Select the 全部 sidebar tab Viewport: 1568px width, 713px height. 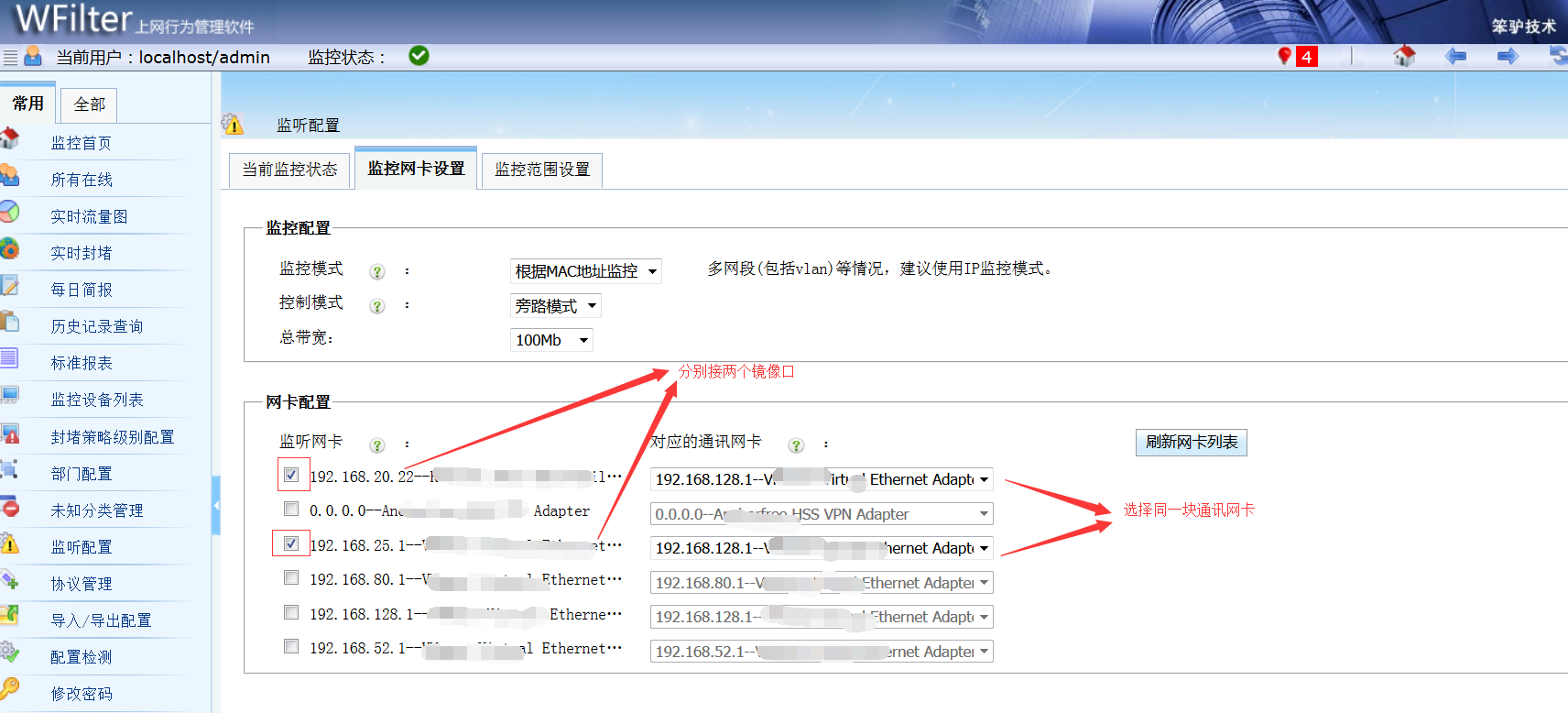tap(89, 104)
